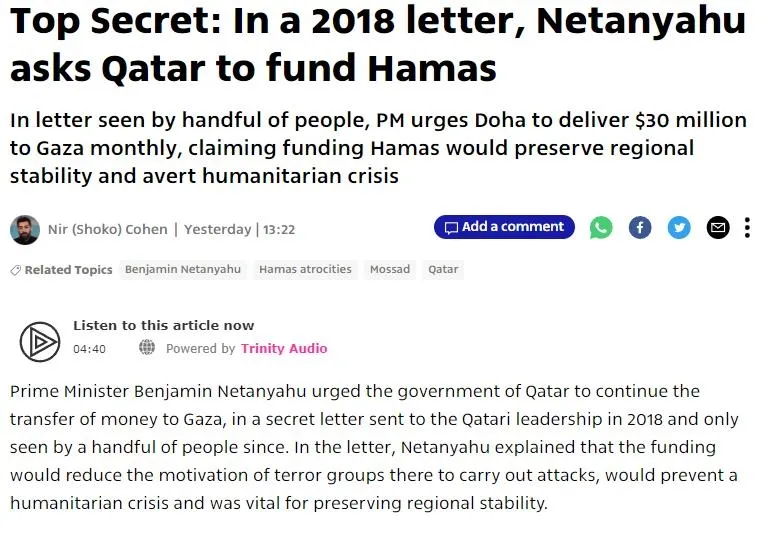
Task: Open the Trinity Audio link
Action: (284, 348)
